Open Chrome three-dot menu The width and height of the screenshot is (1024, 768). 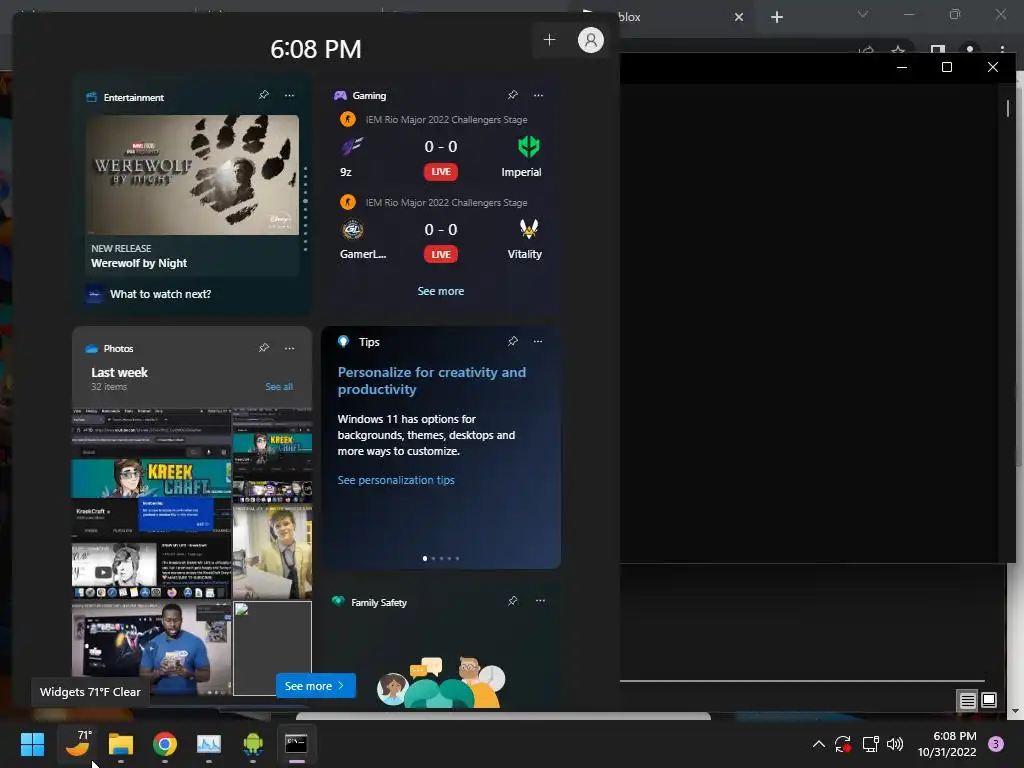[1002, 50]
